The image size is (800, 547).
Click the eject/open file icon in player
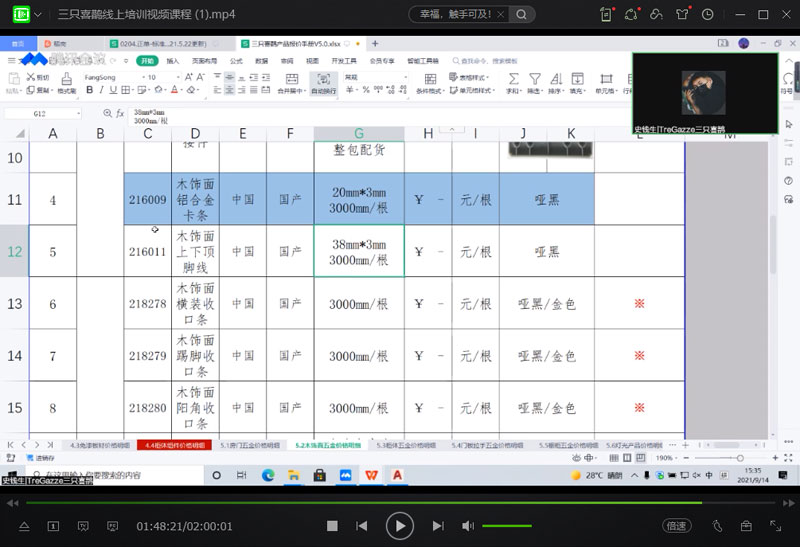pos(24,526)
